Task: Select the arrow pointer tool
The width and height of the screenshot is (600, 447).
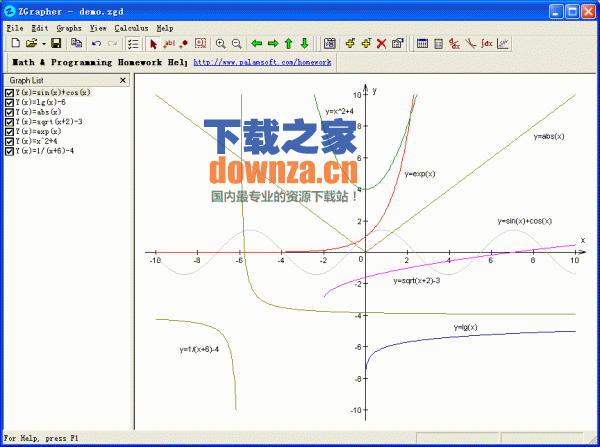Action: coord(153,44)
